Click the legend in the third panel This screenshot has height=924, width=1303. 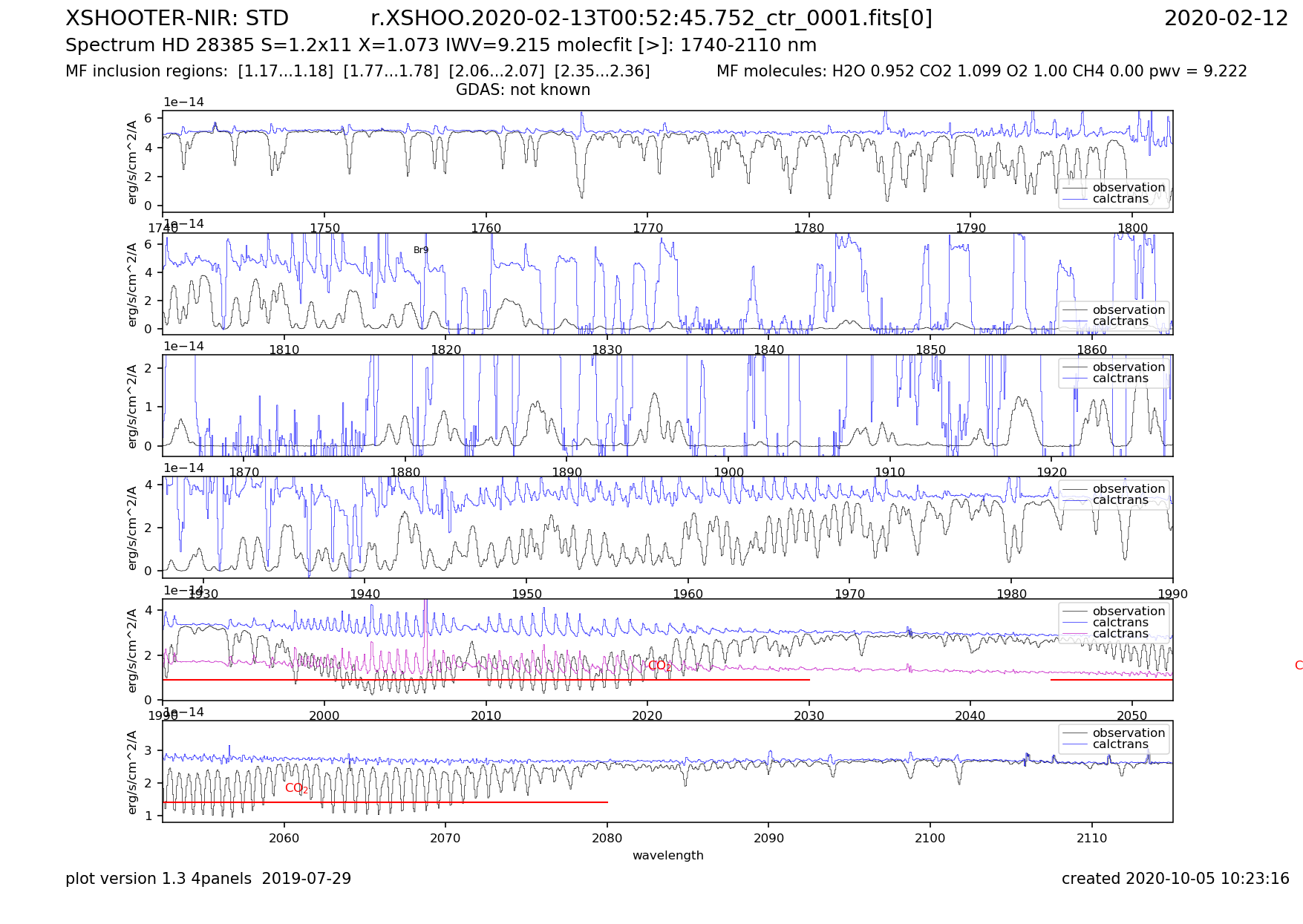[1113, 373]
